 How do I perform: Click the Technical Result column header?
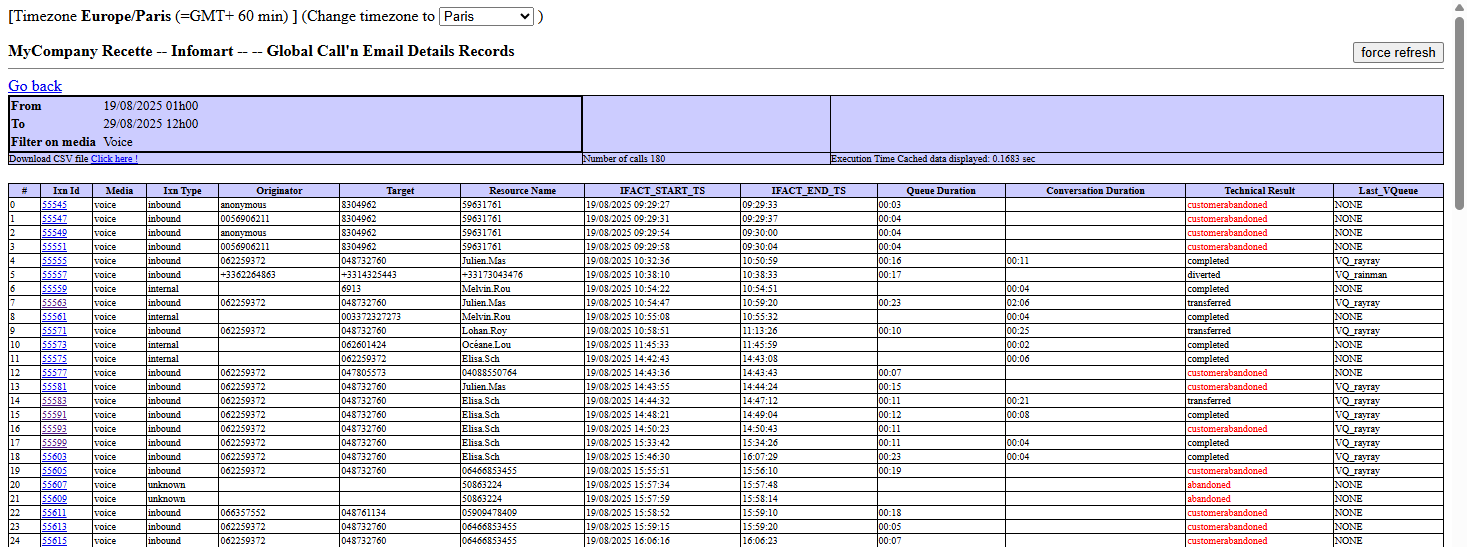point(1258,191)
